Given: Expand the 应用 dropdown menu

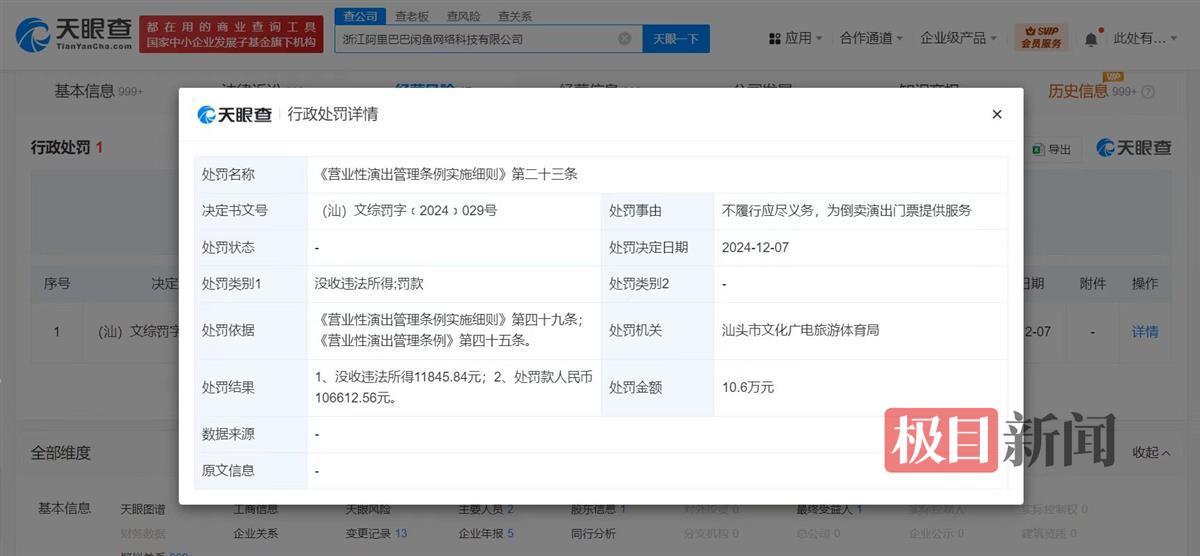Looking at the screenshot, I should click(798, 38).
